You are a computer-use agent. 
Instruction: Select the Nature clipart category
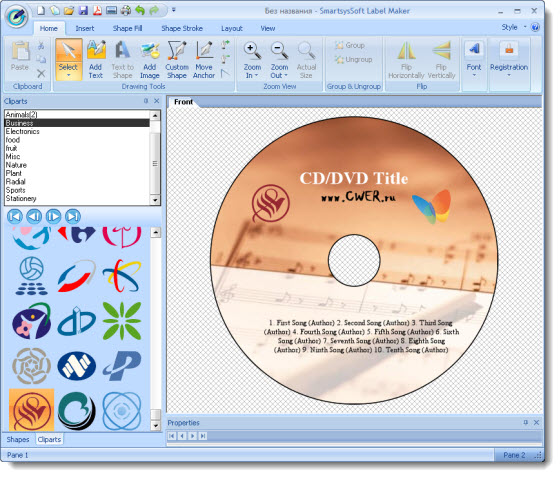click(77, 165)
